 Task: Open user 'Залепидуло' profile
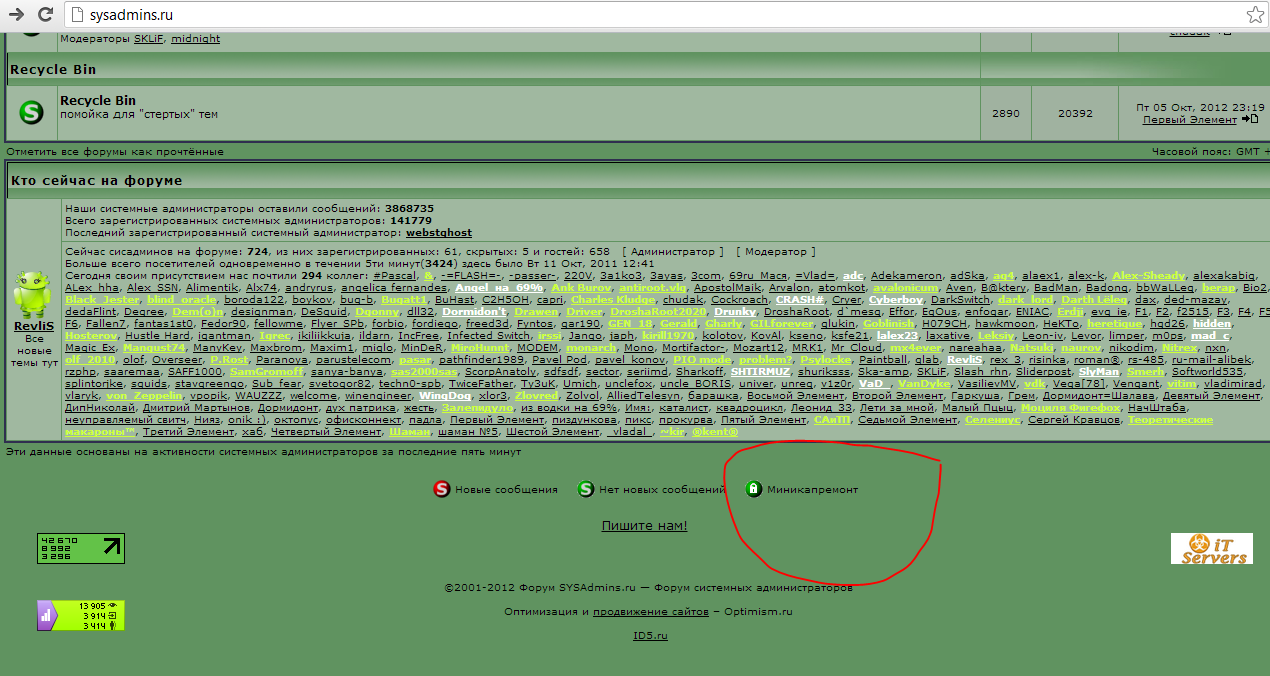coord(478,407)
